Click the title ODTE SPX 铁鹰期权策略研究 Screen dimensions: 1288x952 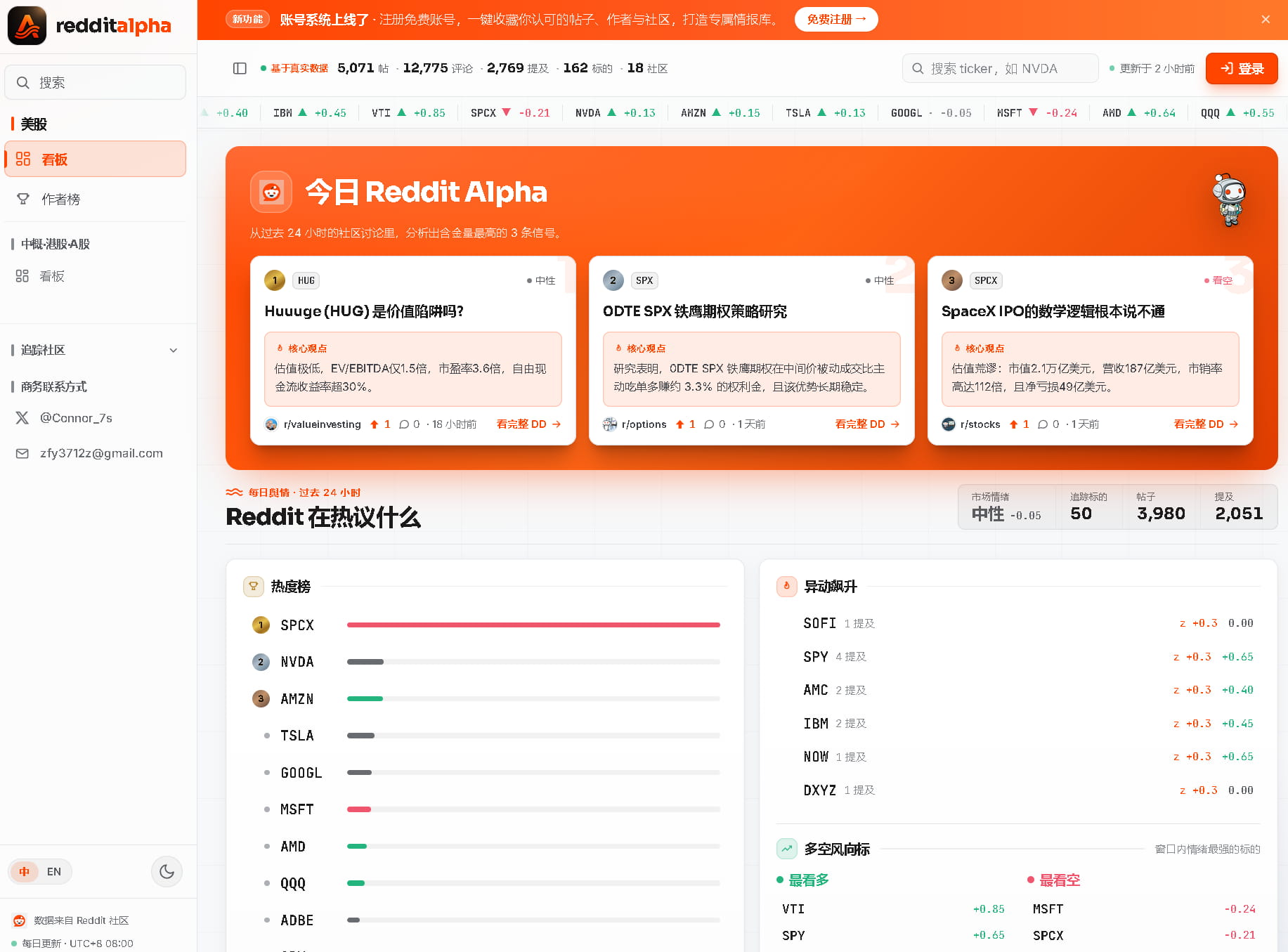coord(695,311)
